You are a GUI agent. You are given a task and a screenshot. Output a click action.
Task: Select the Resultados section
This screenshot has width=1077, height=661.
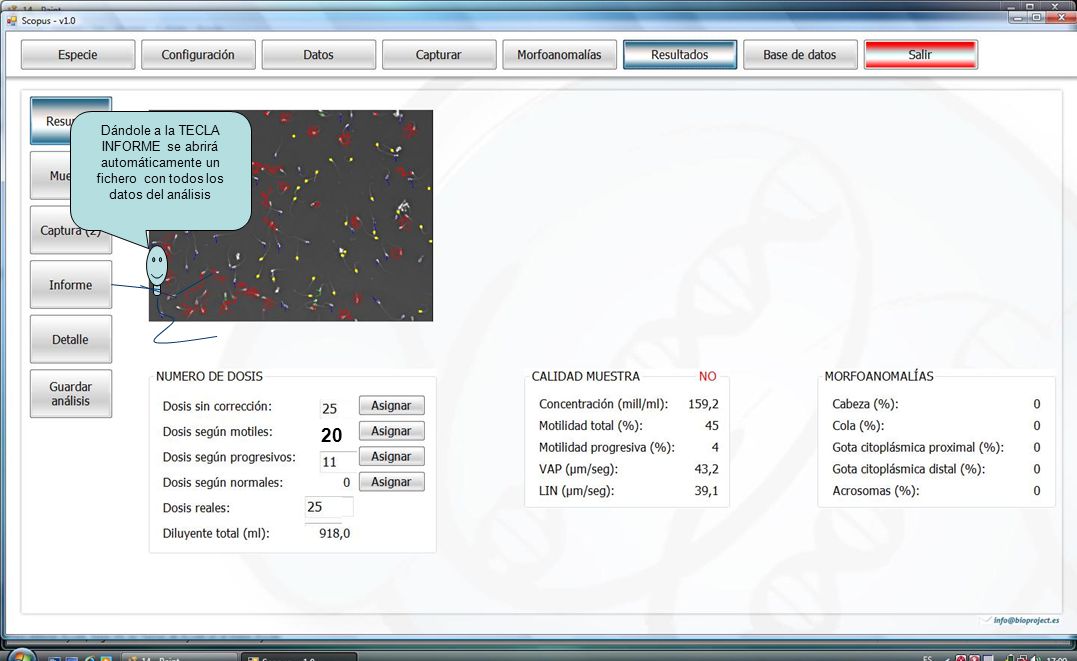pos(680,55)
